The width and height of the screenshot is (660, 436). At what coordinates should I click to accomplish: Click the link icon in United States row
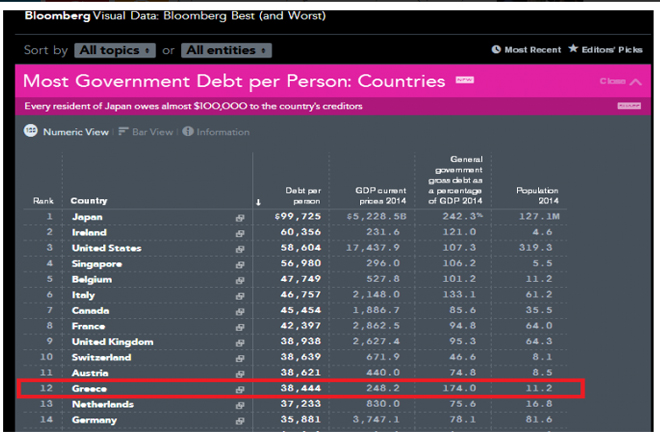click(x=240, y=248)
